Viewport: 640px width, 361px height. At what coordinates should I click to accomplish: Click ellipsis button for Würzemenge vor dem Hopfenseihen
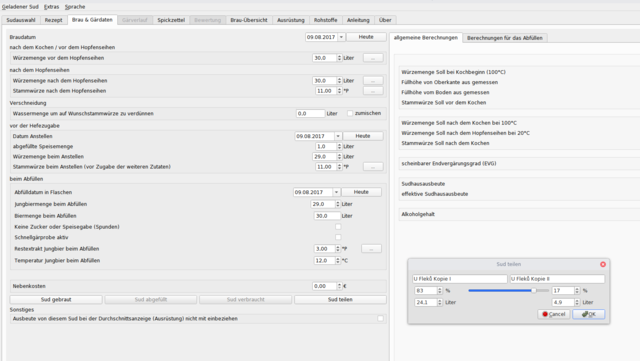click(373, 58)
